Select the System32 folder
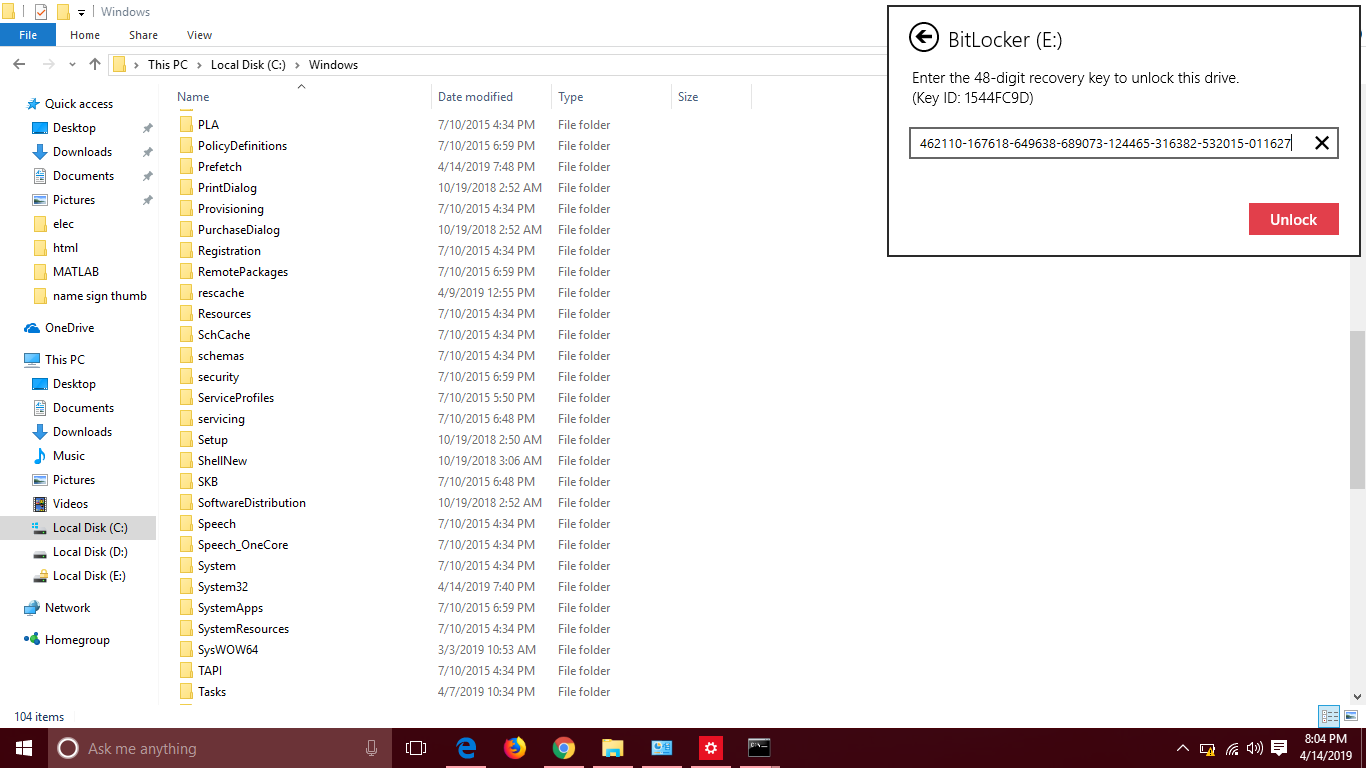Viewport: 1366px width, 768px height. click(x=222, y=586)
